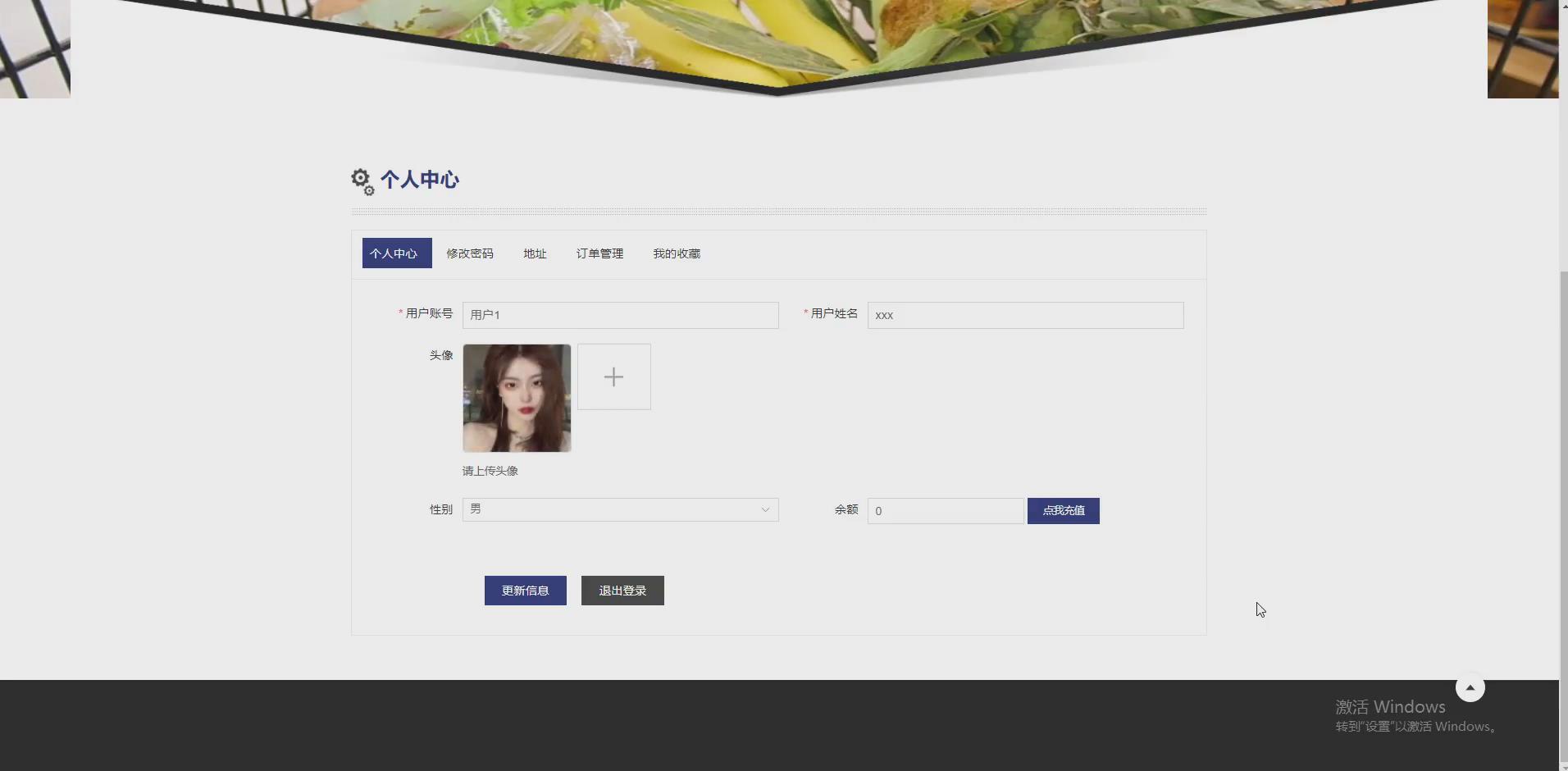This screenshot has width=1568, height=771.
Task: Click the 请上传头像 upload prompt text
Action: (x=490, y=471)
